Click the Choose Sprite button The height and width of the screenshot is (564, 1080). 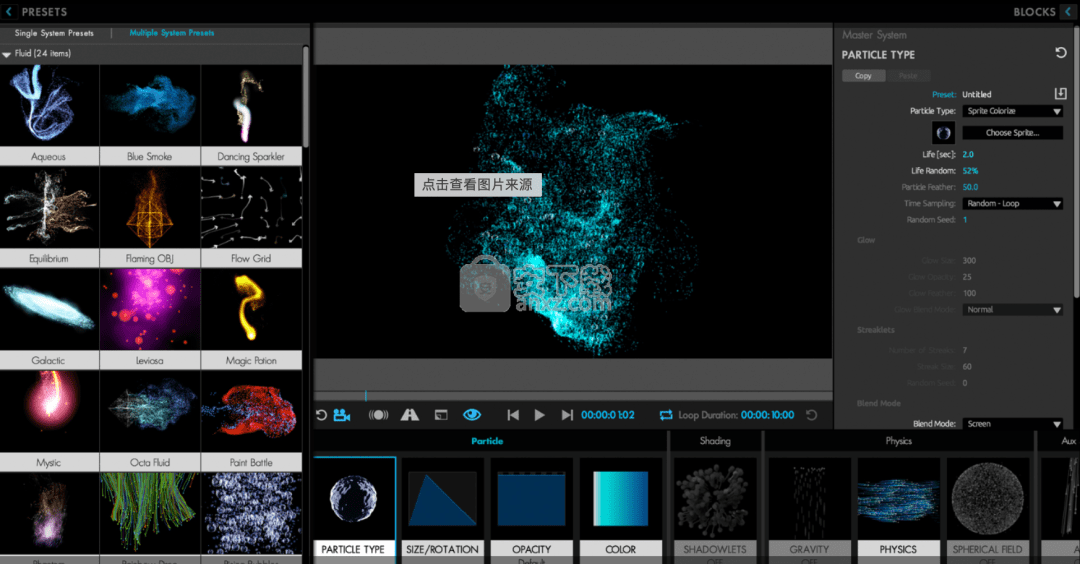1012,133
